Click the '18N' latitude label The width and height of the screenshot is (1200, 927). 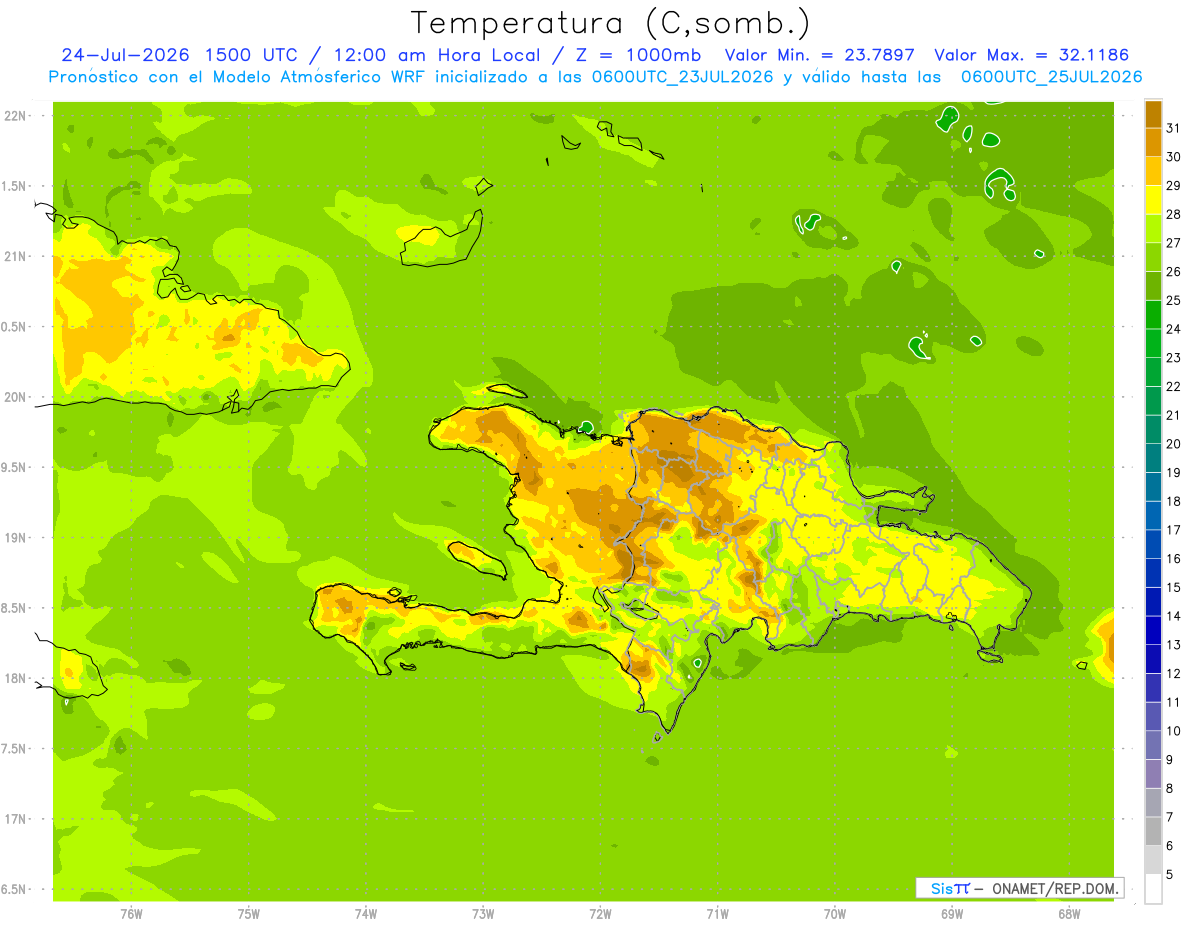pos(17,678)
